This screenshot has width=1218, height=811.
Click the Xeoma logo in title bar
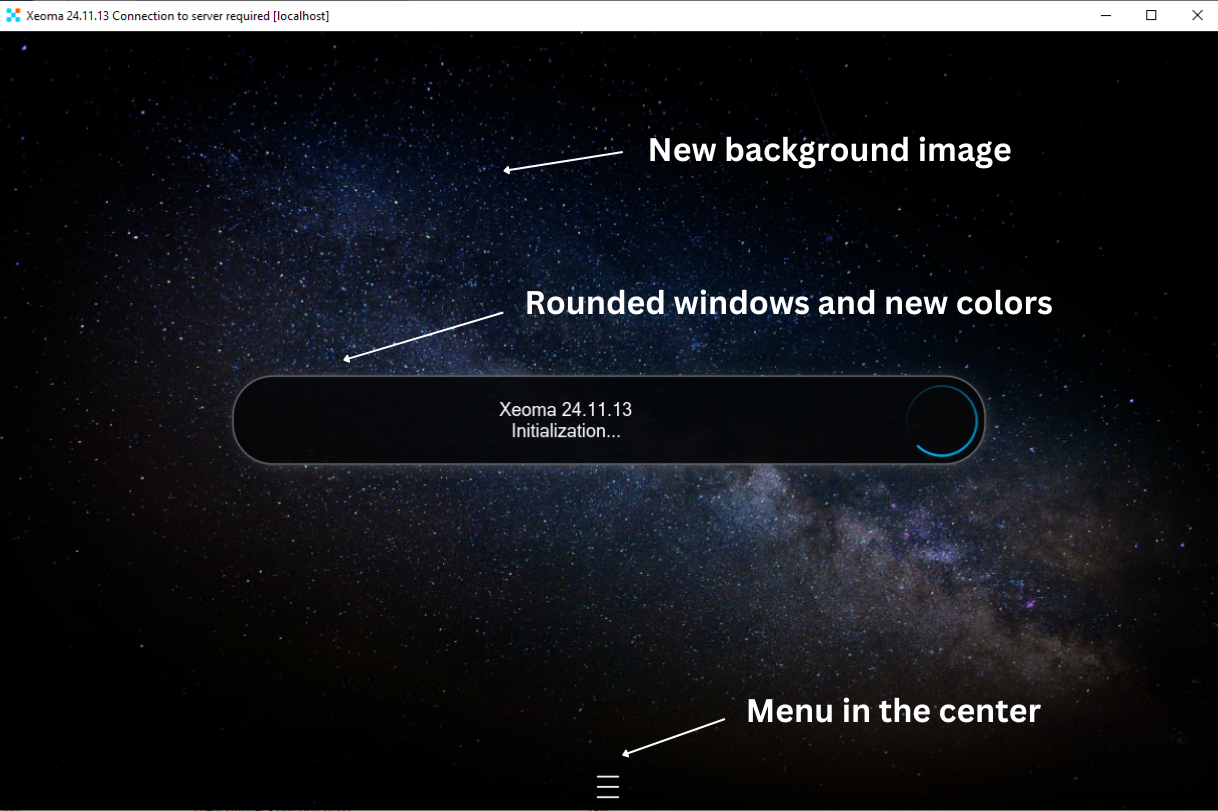pyautogui.click(x=13, y=15)
